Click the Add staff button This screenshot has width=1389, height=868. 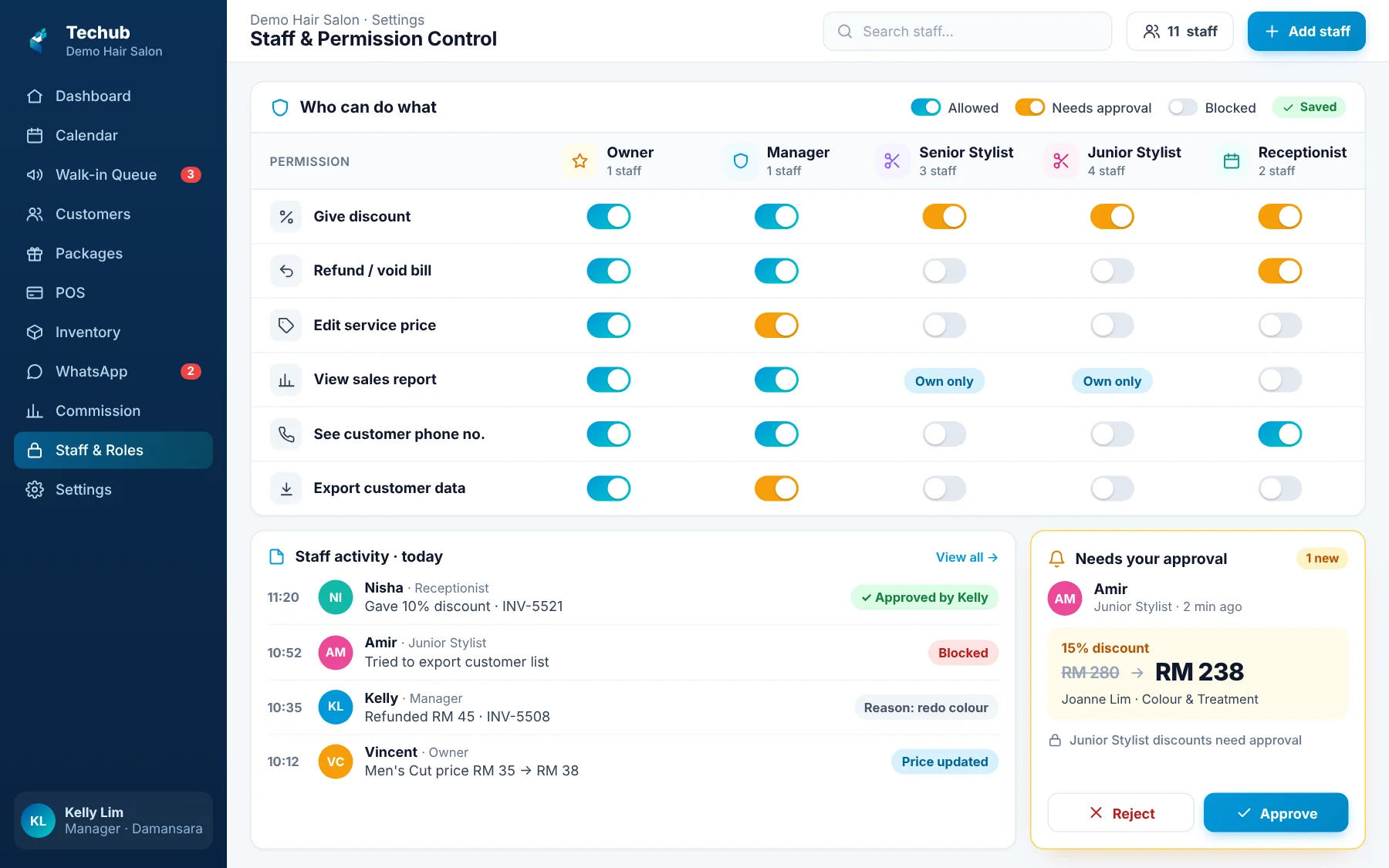click(1306, 32)
